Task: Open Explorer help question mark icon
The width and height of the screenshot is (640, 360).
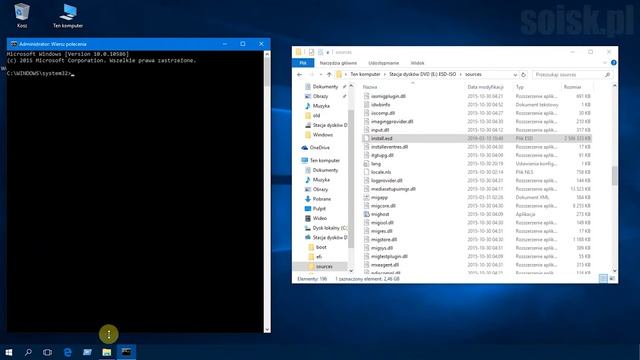Action: 613,63
